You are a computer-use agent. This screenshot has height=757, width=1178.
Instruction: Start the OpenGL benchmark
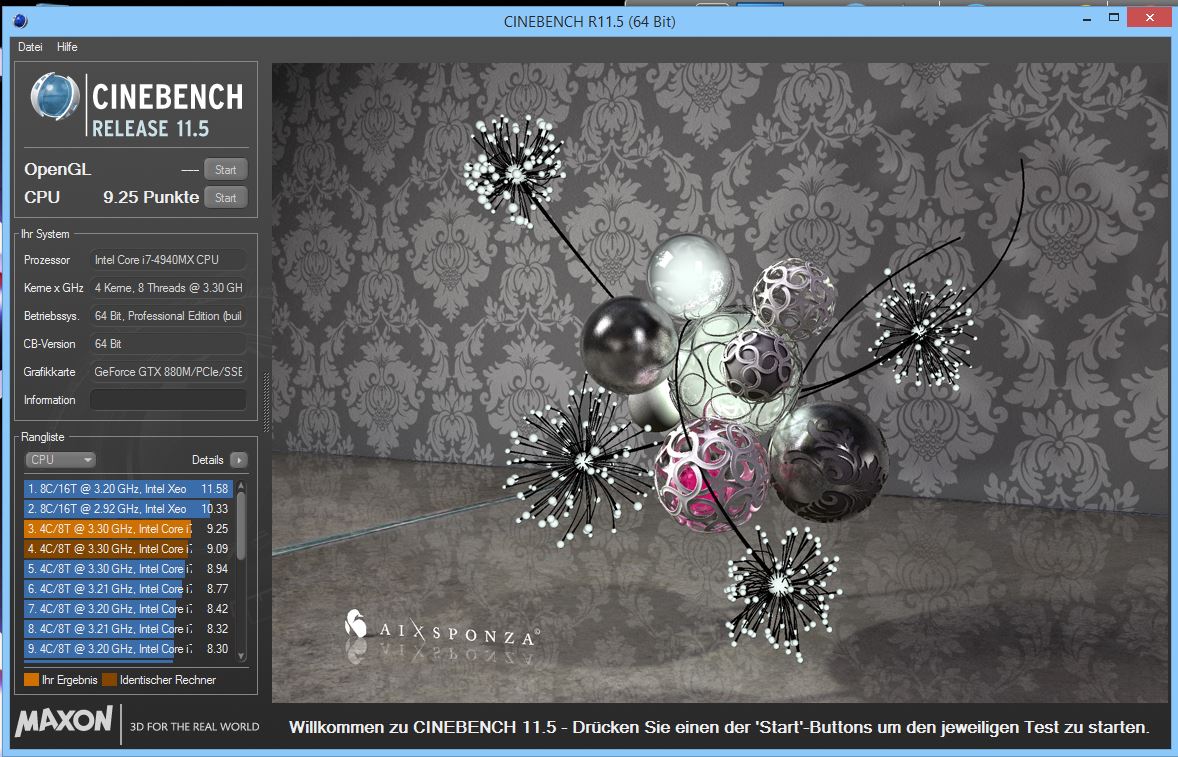point(225,170)
